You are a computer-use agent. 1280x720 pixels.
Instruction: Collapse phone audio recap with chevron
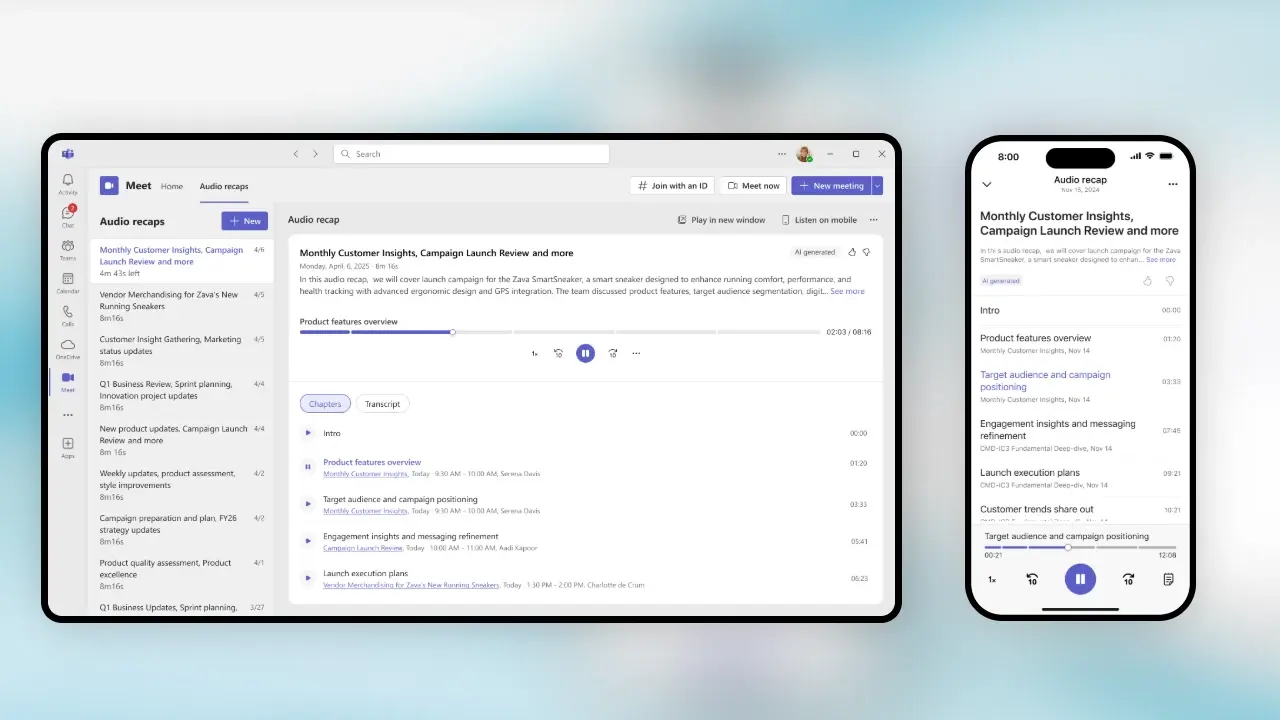987,184
